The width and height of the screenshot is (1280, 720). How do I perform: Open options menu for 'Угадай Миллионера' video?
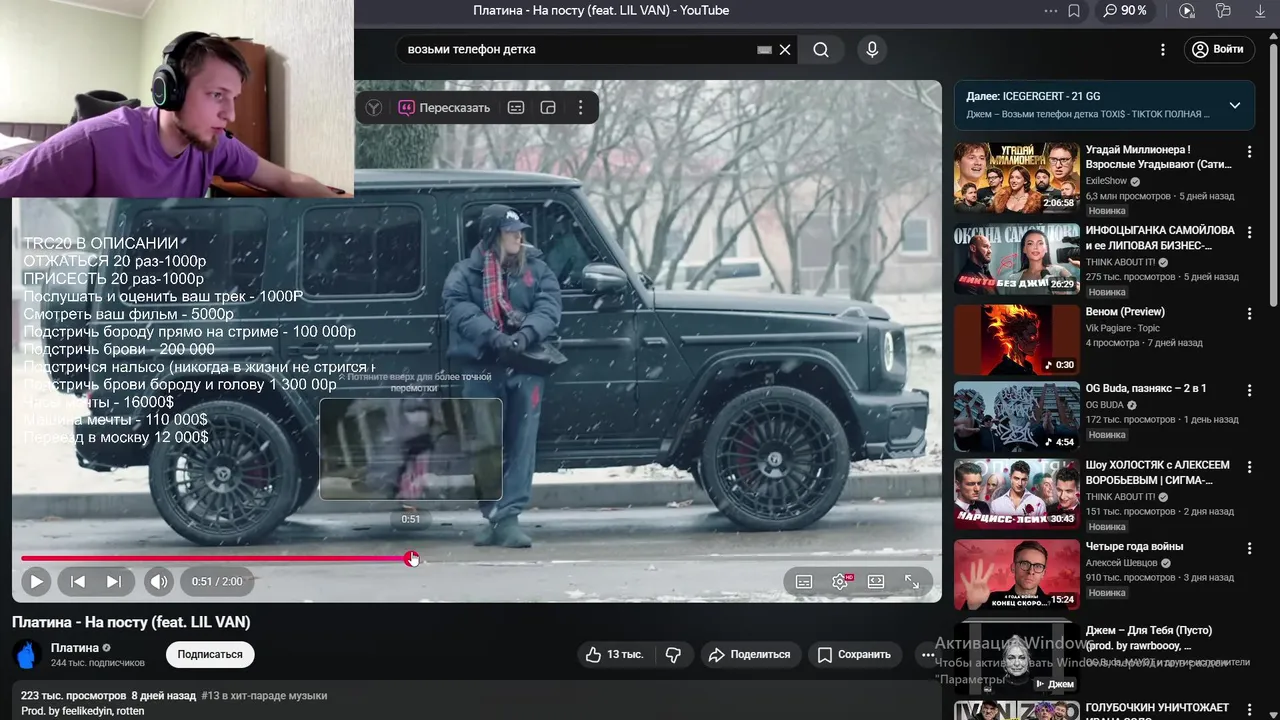click(1249, 152)
